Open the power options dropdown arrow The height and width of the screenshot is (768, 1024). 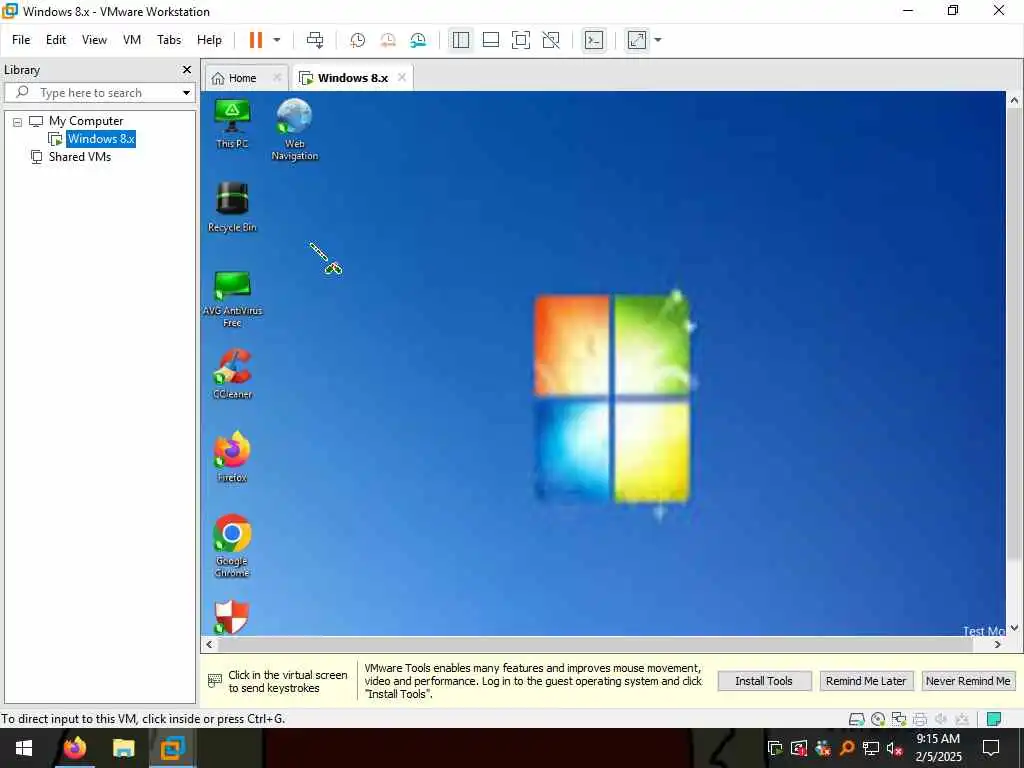coord(277,40)
